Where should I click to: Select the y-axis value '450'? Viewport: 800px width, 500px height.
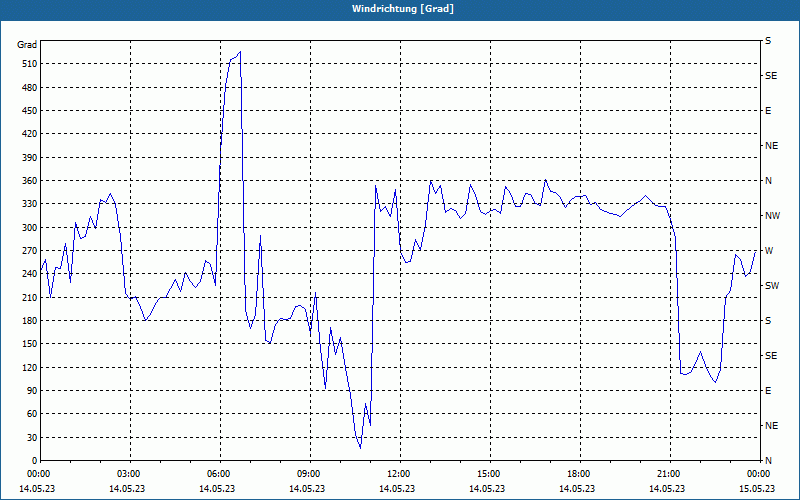(29, 111)
